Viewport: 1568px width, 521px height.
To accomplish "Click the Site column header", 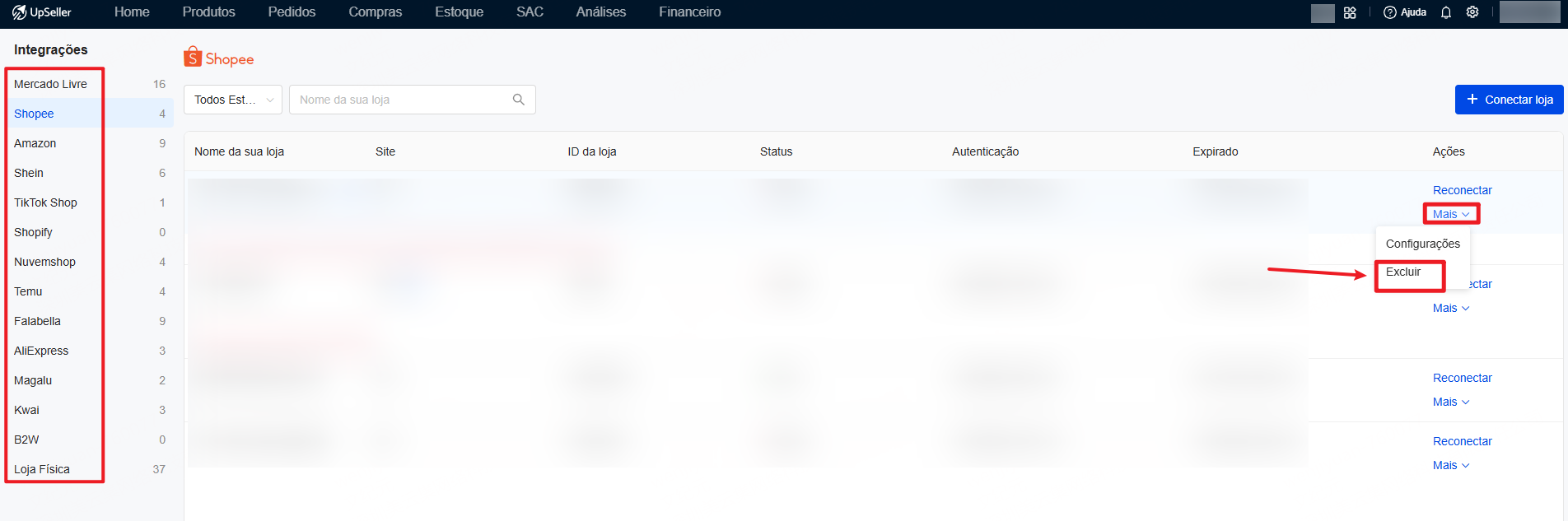I will click(385, 151).
